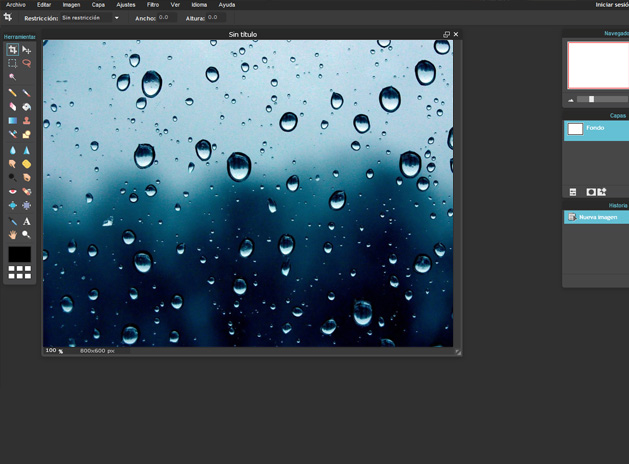
Task: Click the Altura value field
Action: pyautogui.click(x=216, y=18)
